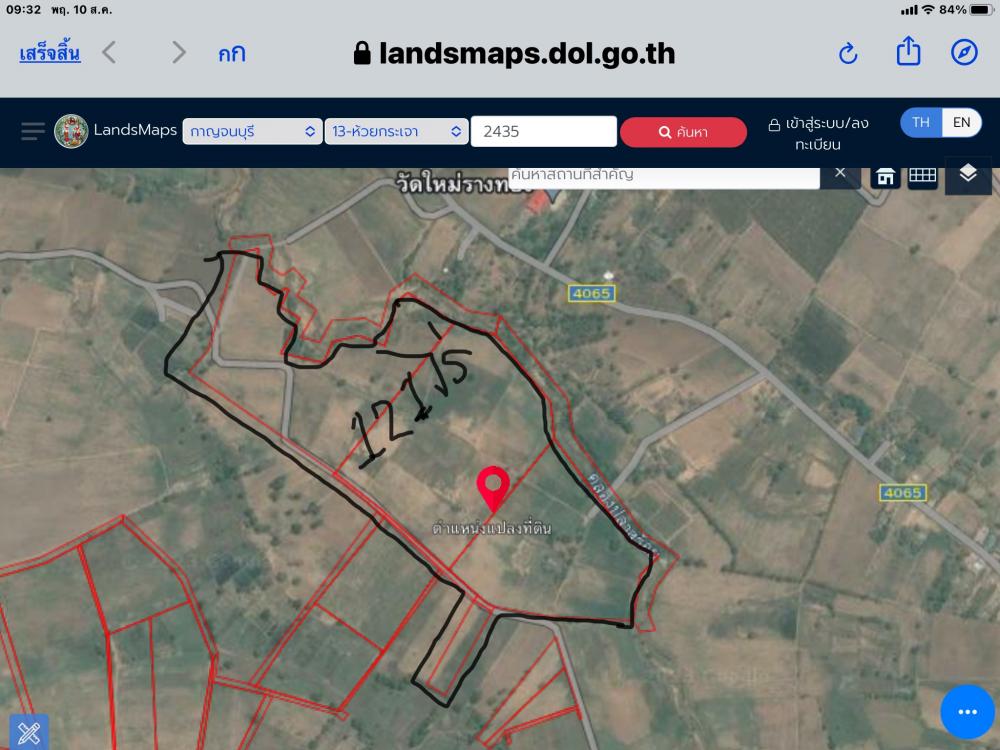This screenshot has height=750, width=1000.
Task: Tap the share icon in browser bar
Action: [x=908, y=52]
